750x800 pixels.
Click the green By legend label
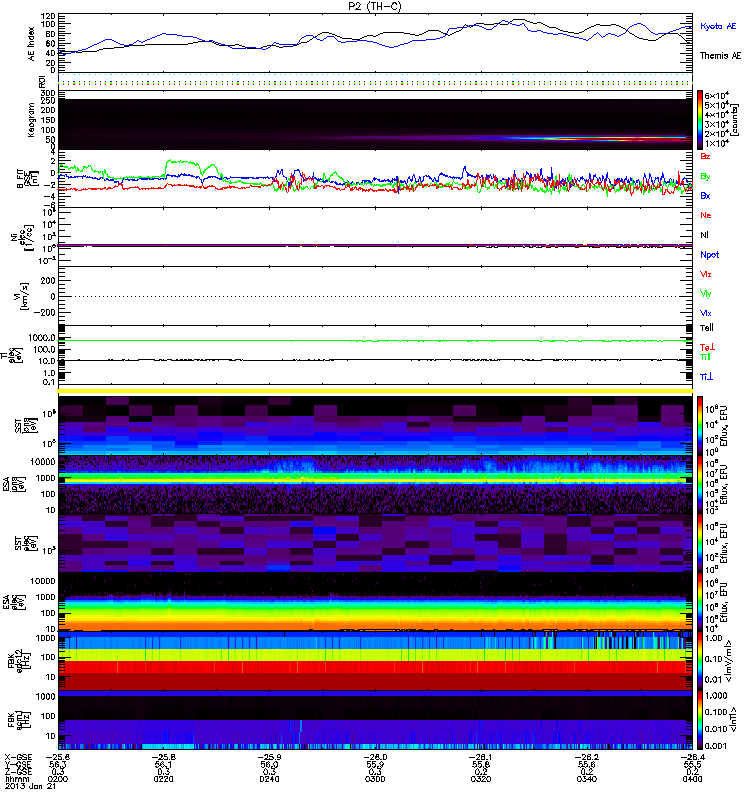(x=705, y=177)
